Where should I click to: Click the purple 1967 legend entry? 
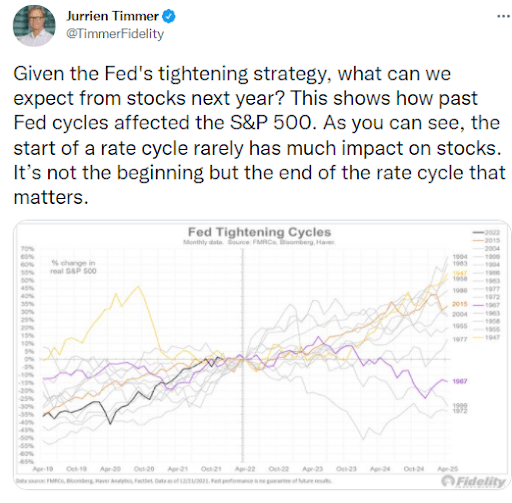click(486, 305)
